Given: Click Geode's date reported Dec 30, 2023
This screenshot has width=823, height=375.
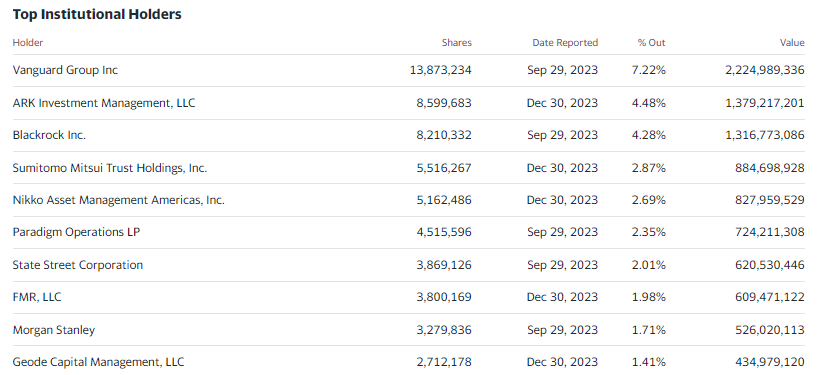Looking at the screenshot, I should pos(563,362).
